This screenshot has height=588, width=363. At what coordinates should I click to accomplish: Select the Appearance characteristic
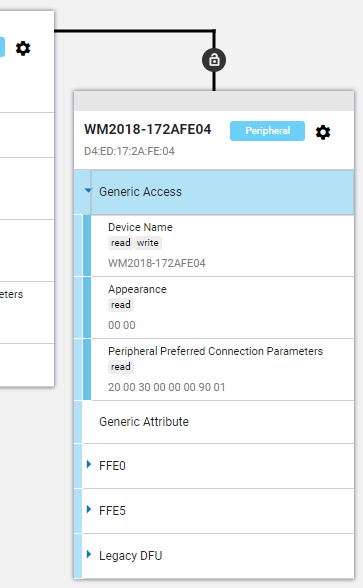[222, 308]
